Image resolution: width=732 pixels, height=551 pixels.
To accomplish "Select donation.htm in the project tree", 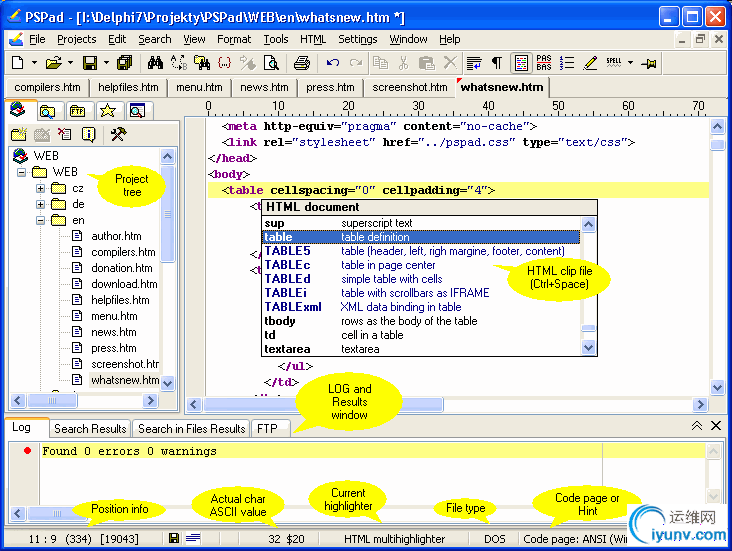I will coord(121,268).
